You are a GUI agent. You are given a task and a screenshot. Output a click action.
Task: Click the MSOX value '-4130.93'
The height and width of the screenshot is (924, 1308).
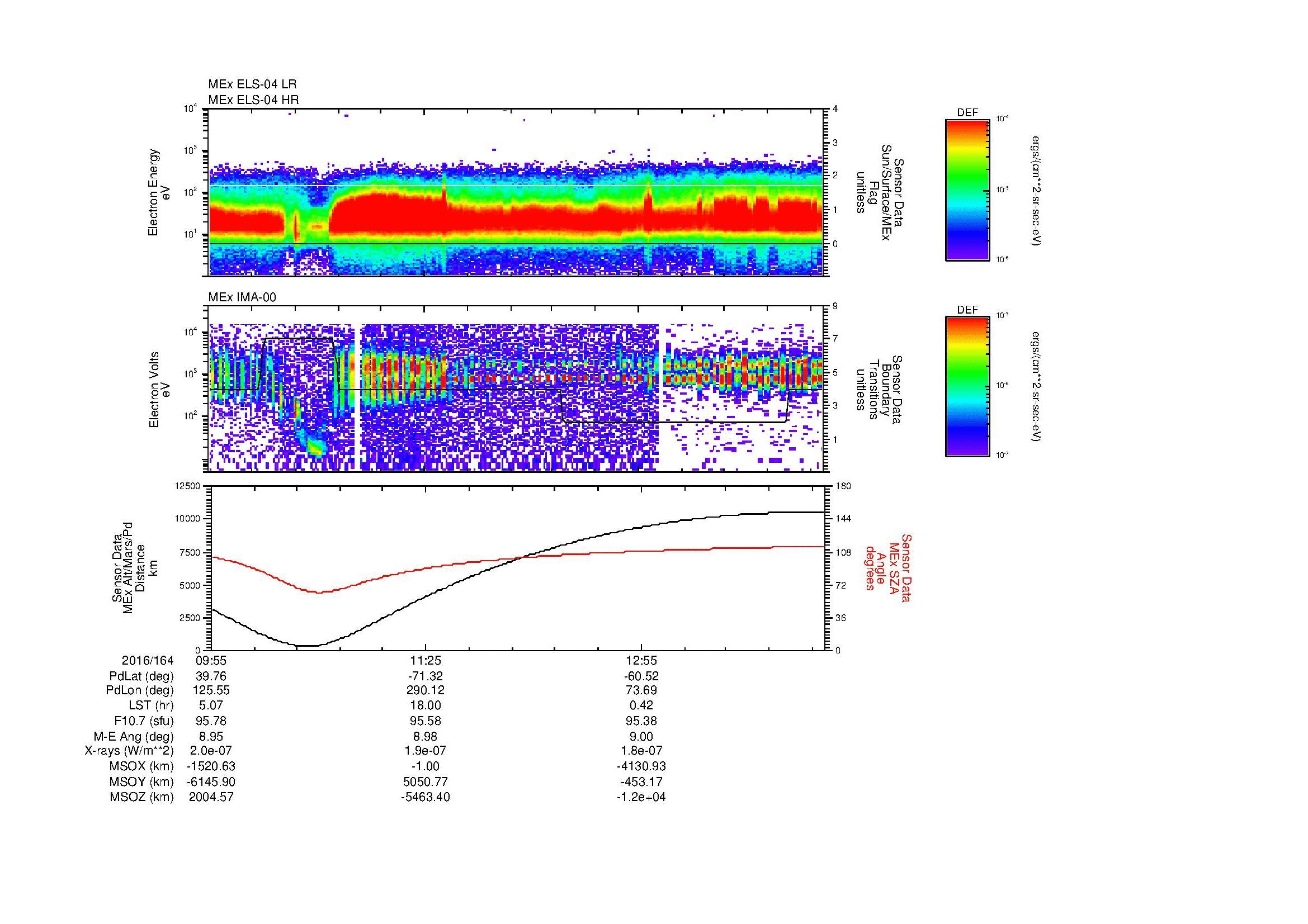pyautogui.click(x=641, y=766)
